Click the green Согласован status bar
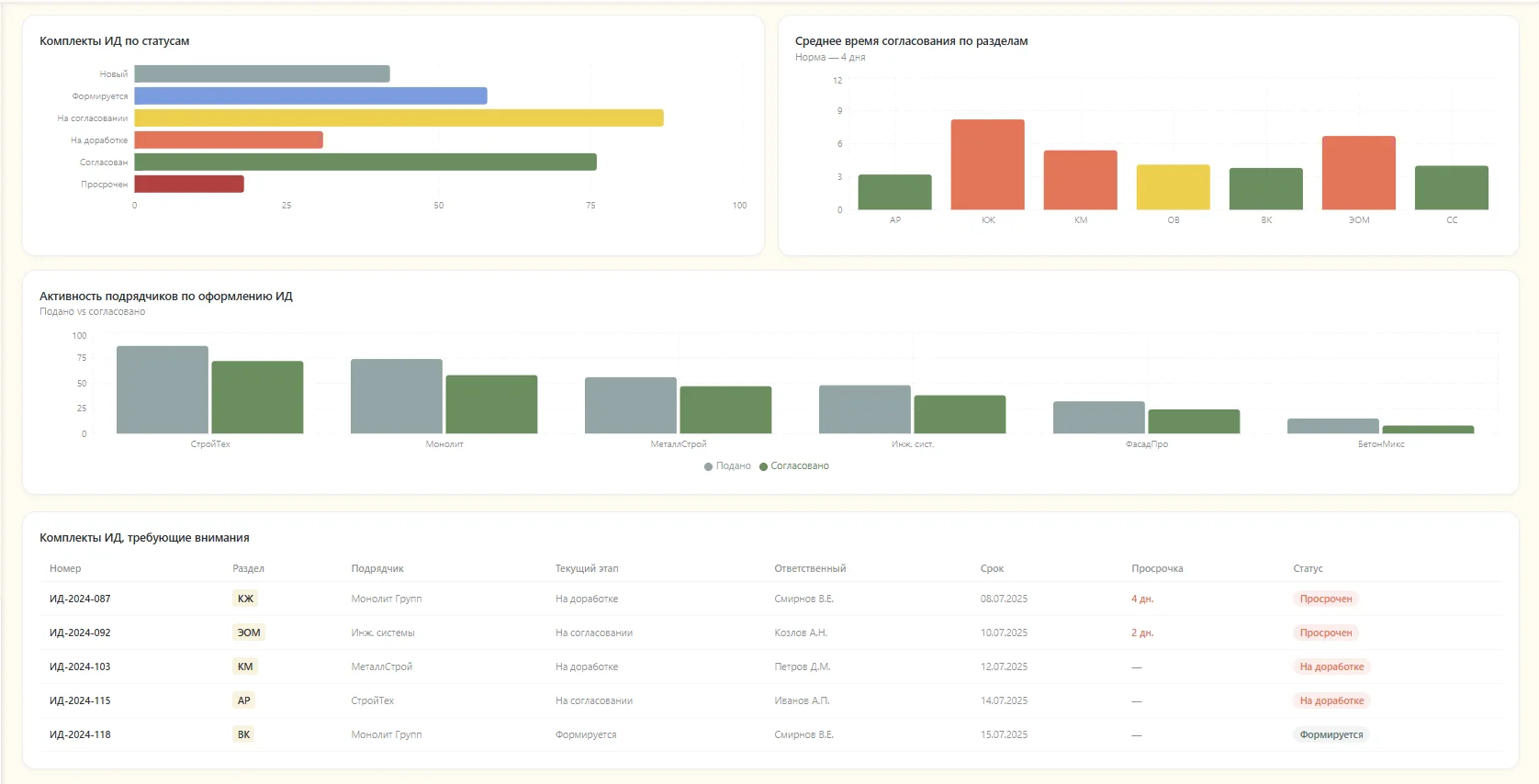The width and height of the screenshot is (1539, 784). point(365,162)
